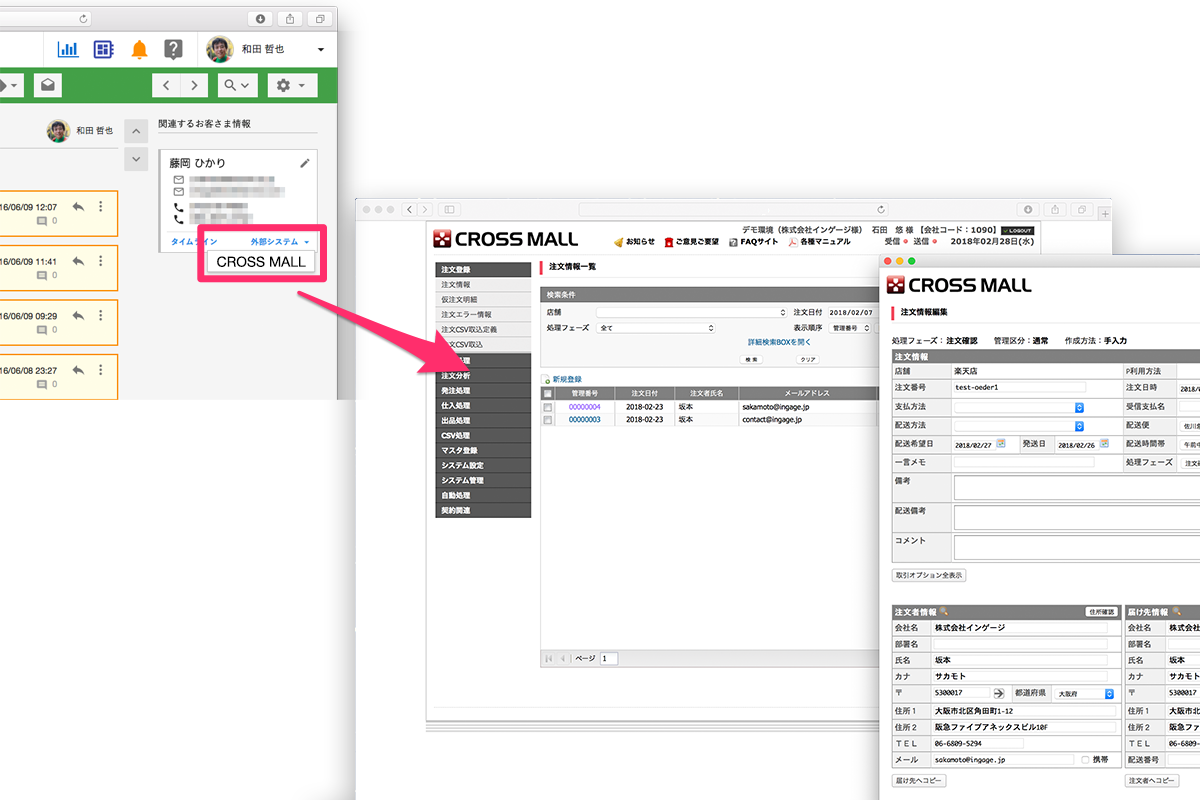Image resolution: width=1200 pixels, height=800 pixels.
Task: Open the 表示順序 dropdown
Action: 849,327
